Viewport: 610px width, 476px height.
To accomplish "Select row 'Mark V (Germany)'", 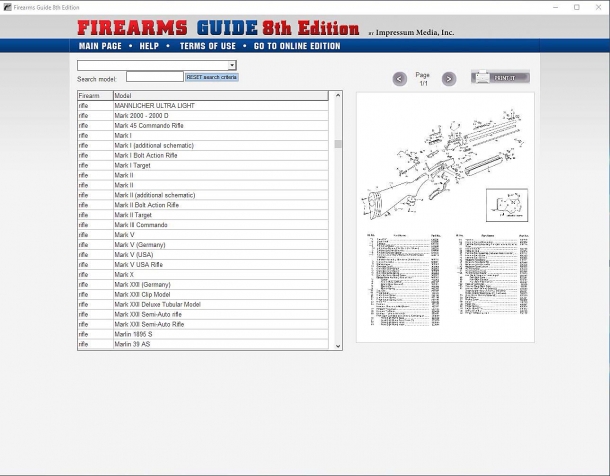I will [203, 245].
